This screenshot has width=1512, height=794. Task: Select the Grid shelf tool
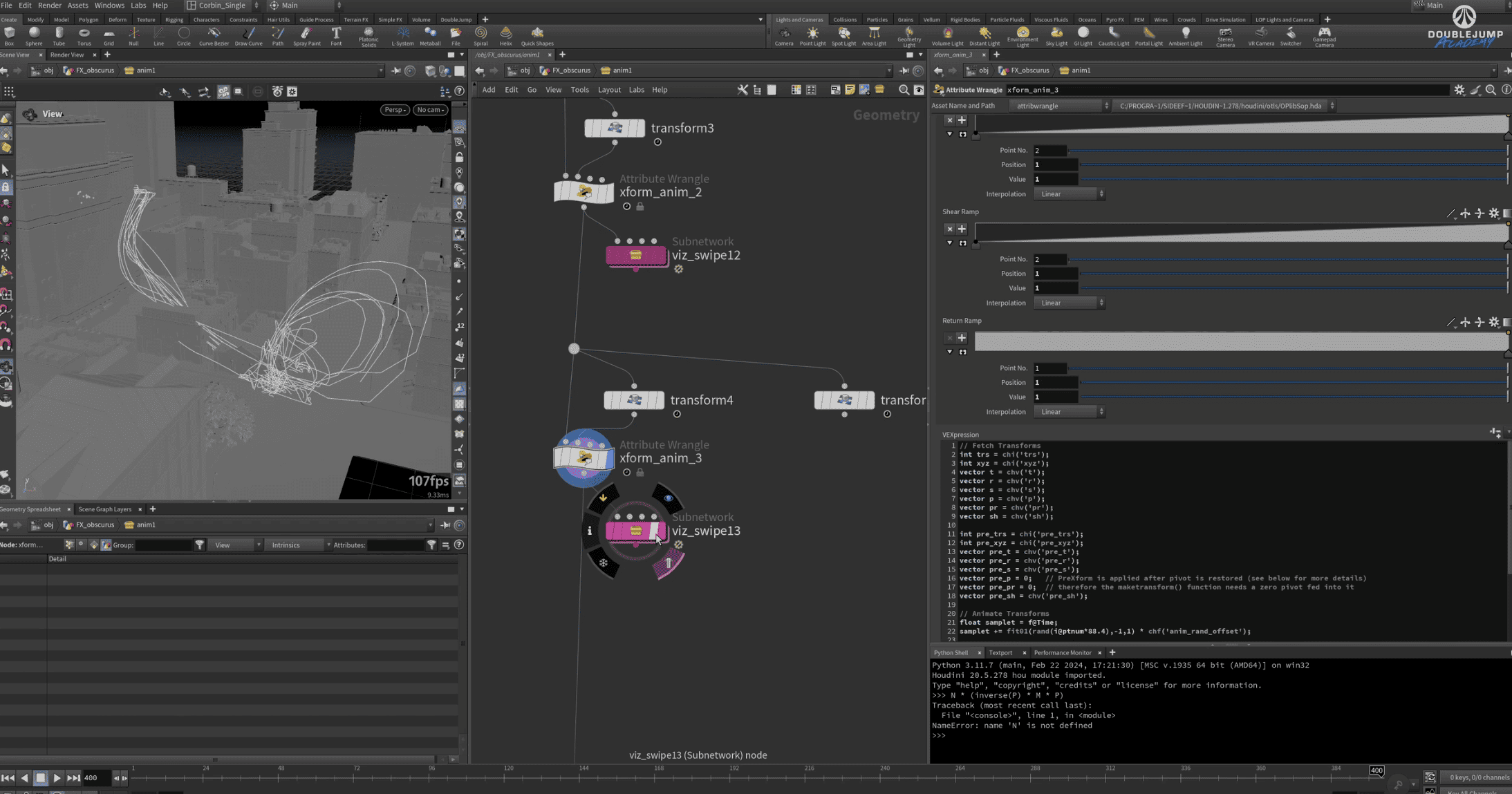click(x=109, y=36)
